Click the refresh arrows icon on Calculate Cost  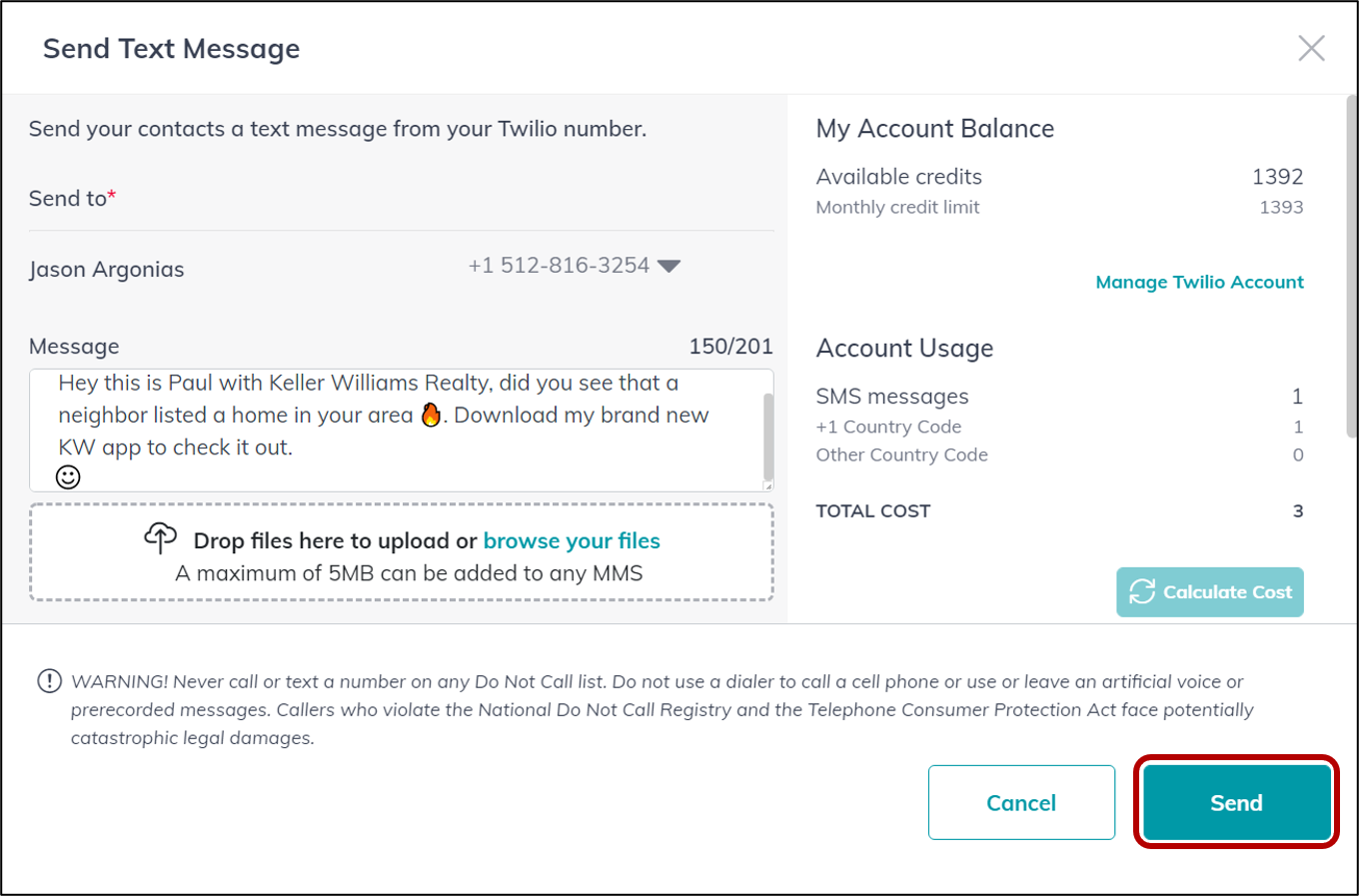pos(1142,591)
